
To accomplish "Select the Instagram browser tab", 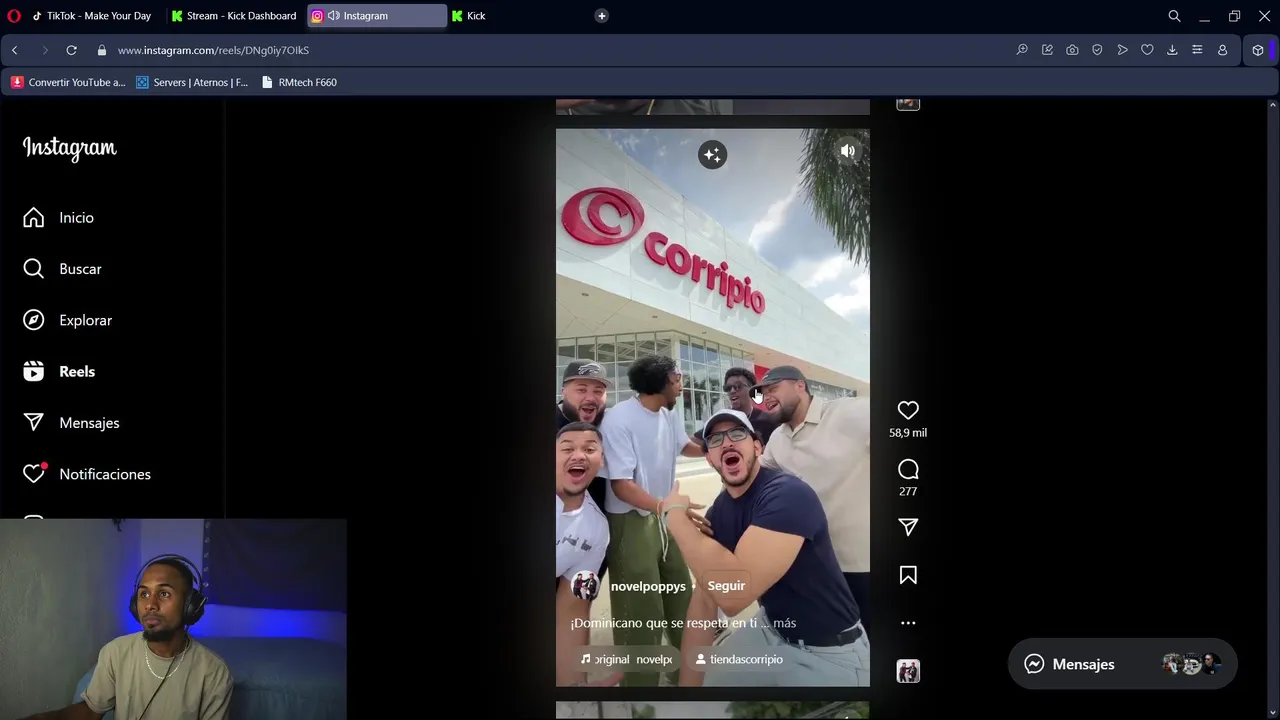I will click(x=377, y=16).
